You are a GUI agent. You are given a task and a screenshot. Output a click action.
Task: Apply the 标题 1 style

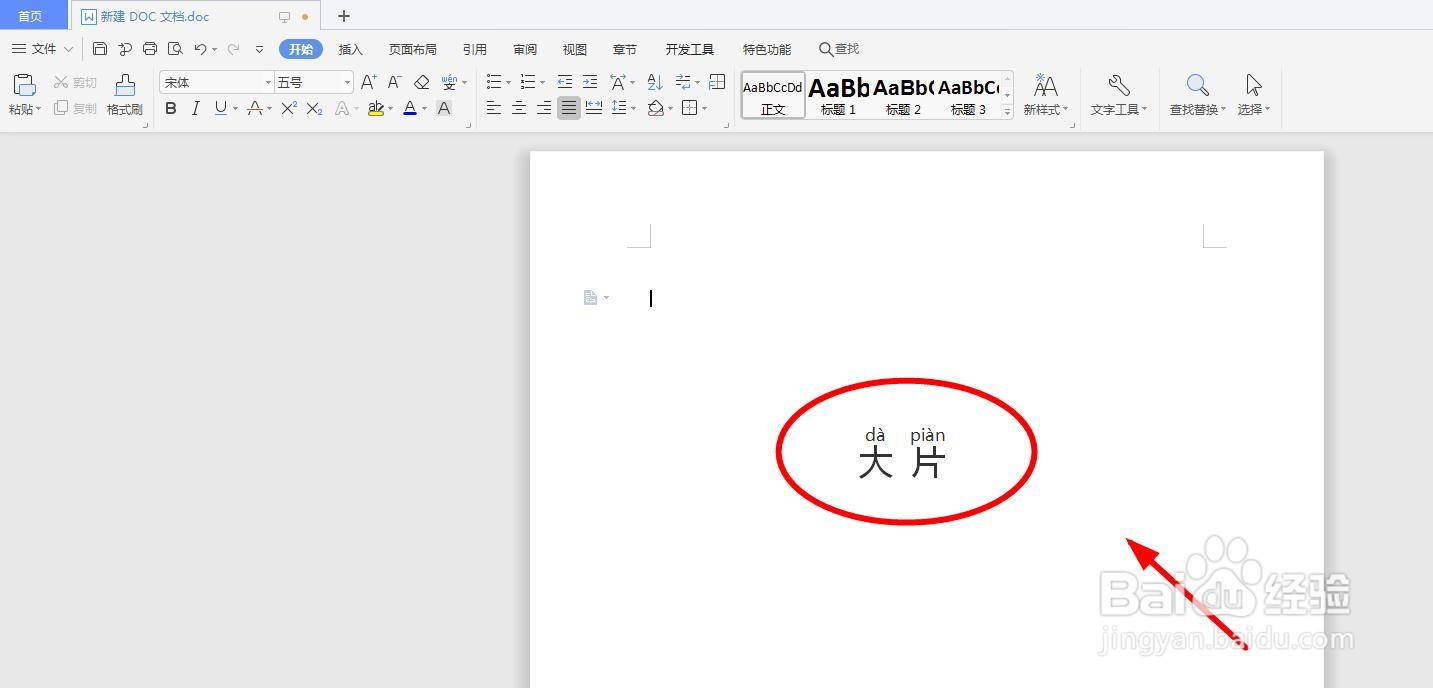pos(838,95)
